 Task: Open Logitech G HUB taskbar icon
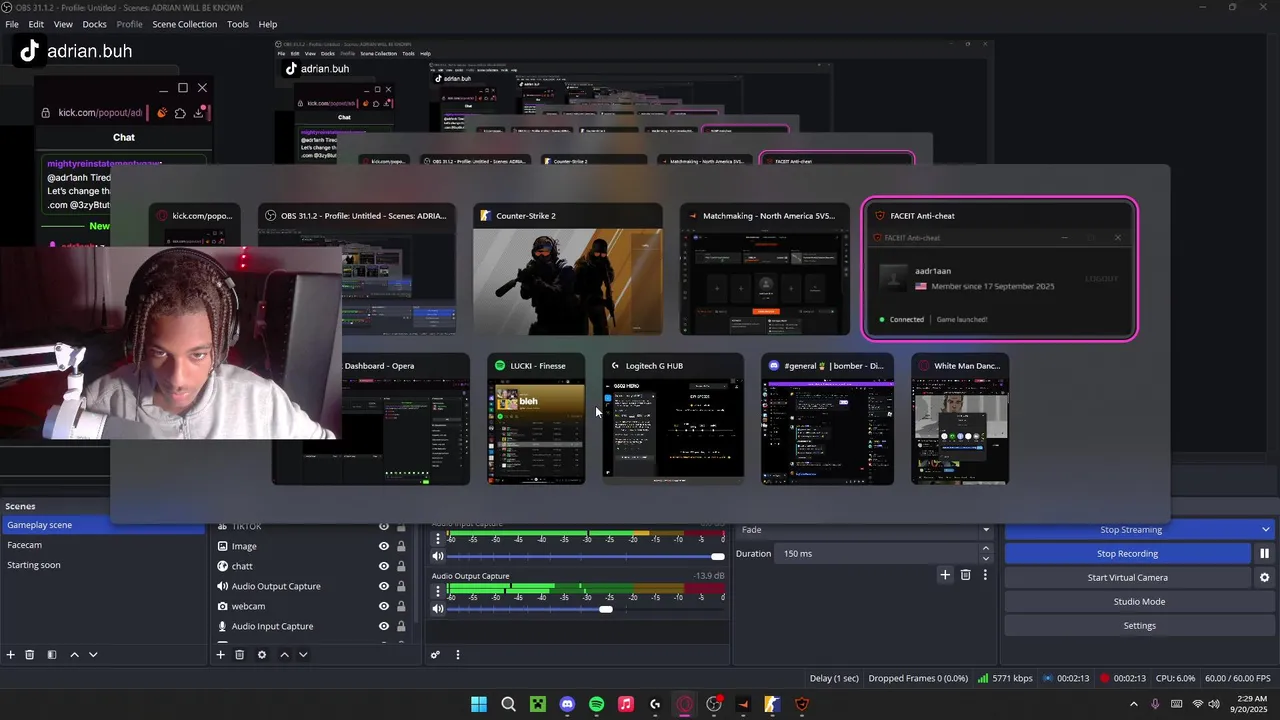coord(655,704)
